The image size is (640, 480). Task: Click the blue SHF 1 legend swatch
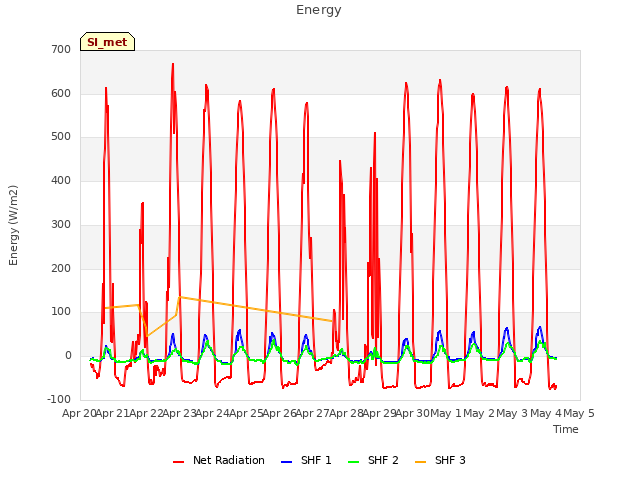(x=287, y=462)
